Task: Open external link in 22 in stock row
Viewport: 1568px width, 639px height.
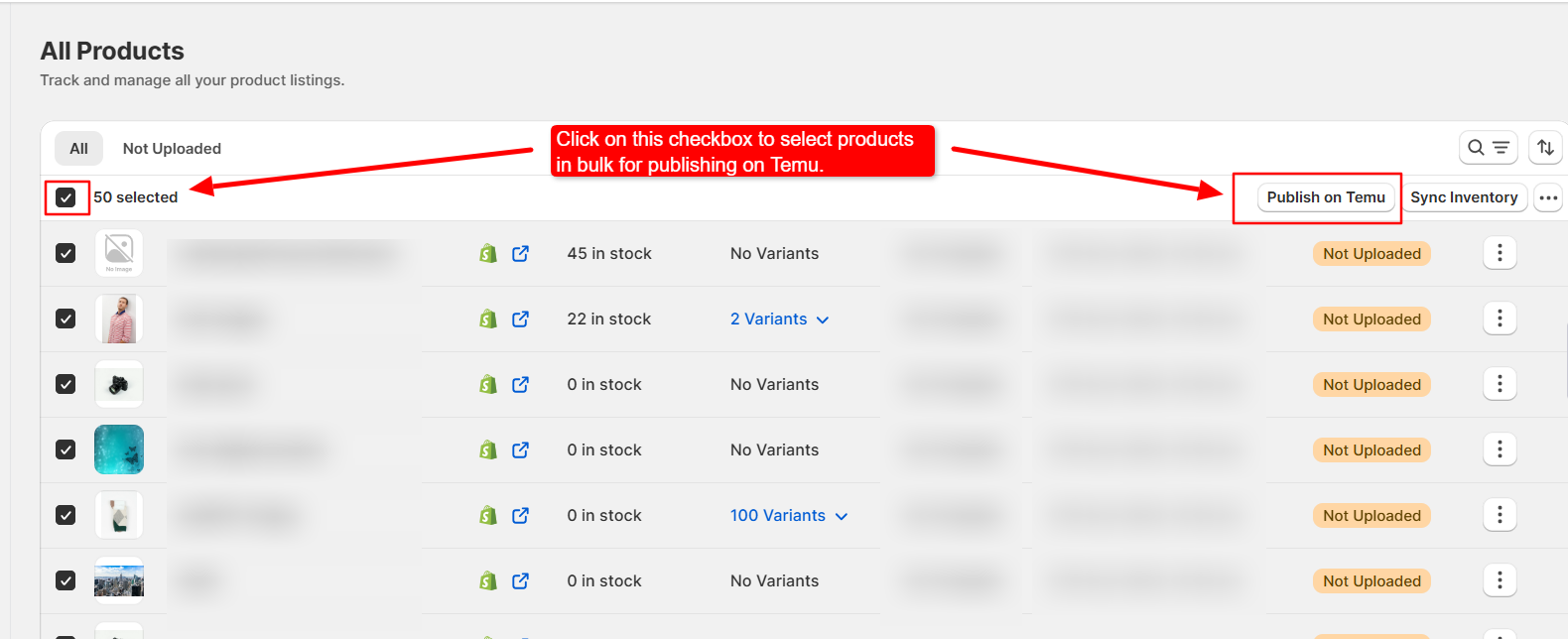Action: coord(520,319)
